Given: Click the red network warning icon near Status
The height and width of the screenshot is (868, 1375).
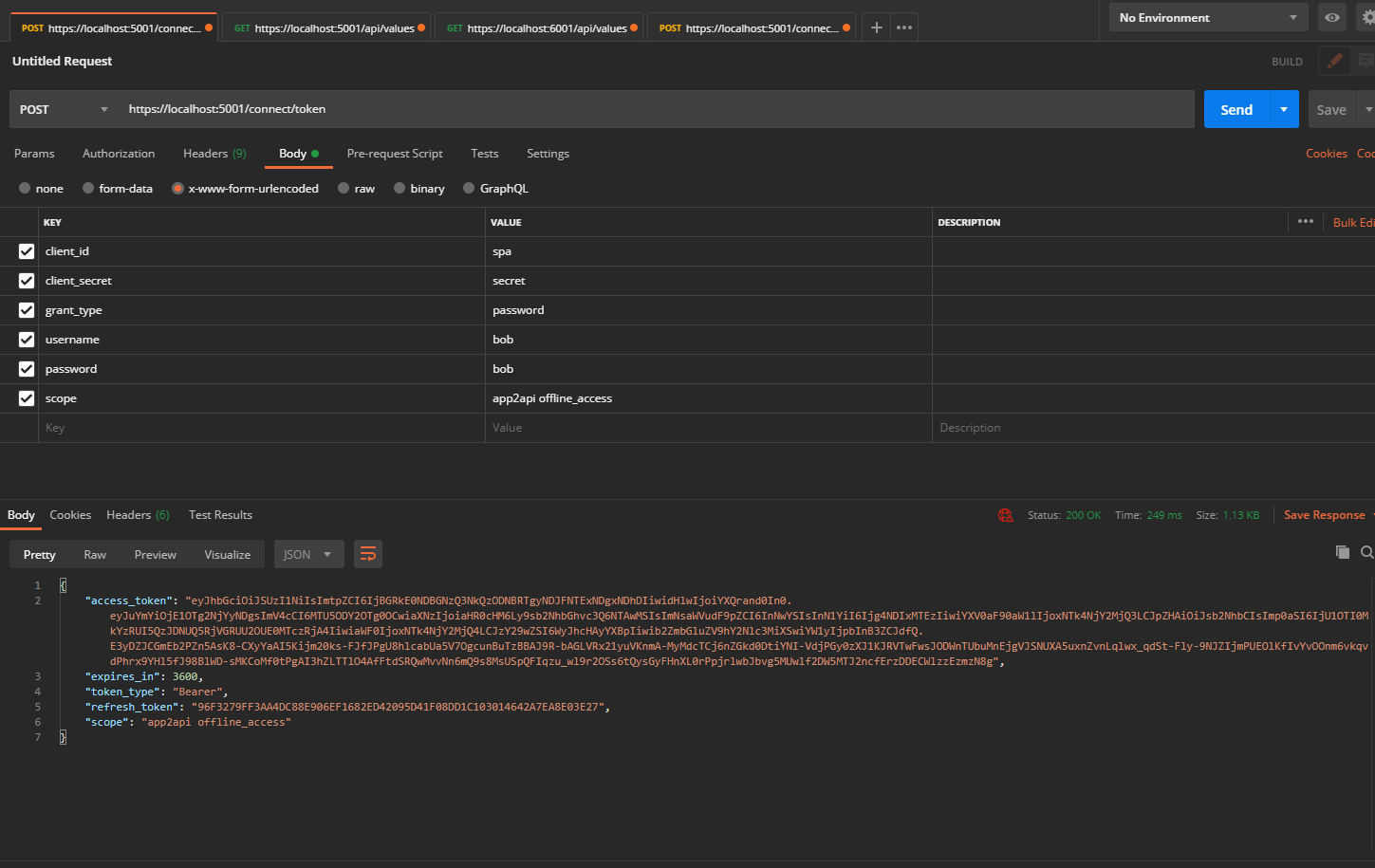Looking at the screenshot, I should point(1005,515).
